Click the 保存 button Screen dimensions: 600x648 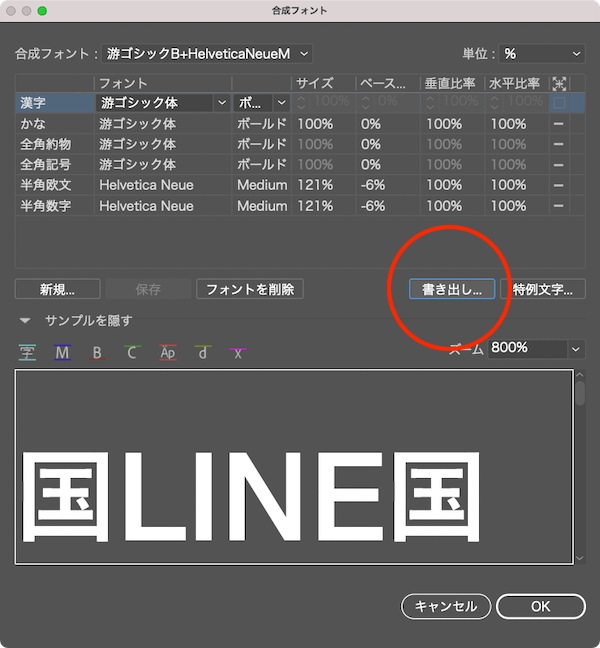coord(148,289)
